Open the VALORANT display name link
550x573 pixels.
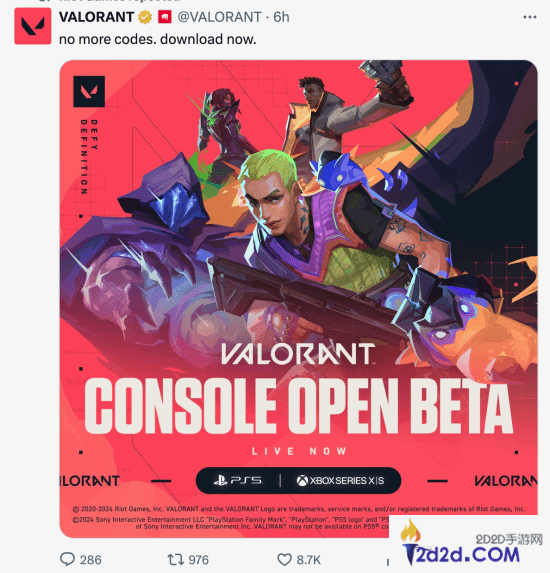(x=96, y=17)
